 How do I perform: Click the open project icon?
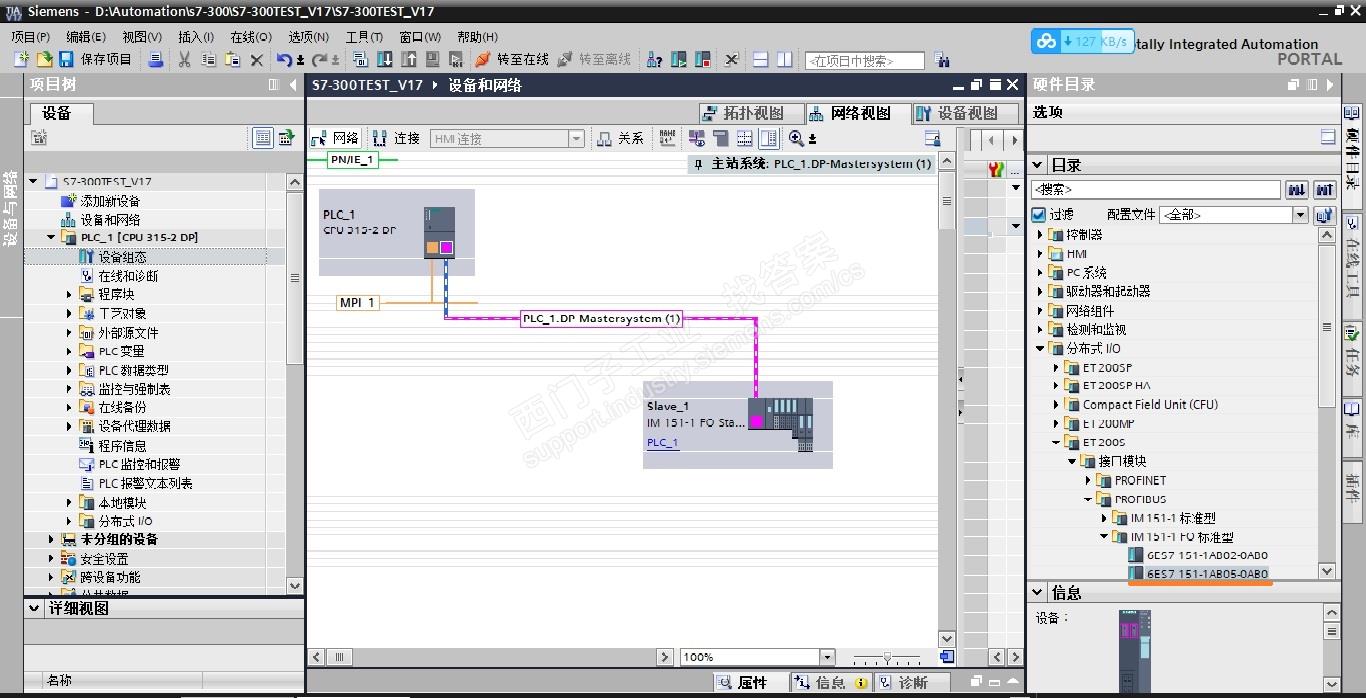click(x=43, y=60)
